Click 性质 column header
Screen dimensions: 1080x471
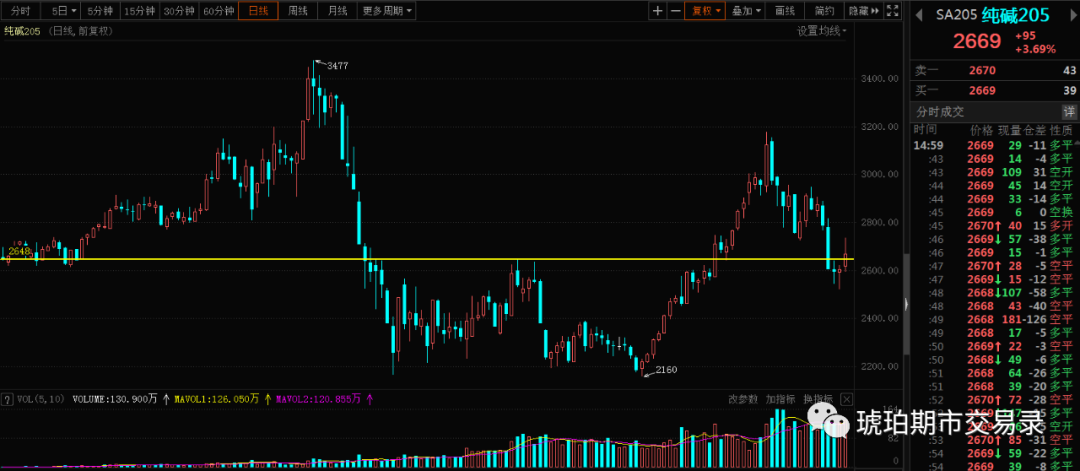click(1062, 130)
